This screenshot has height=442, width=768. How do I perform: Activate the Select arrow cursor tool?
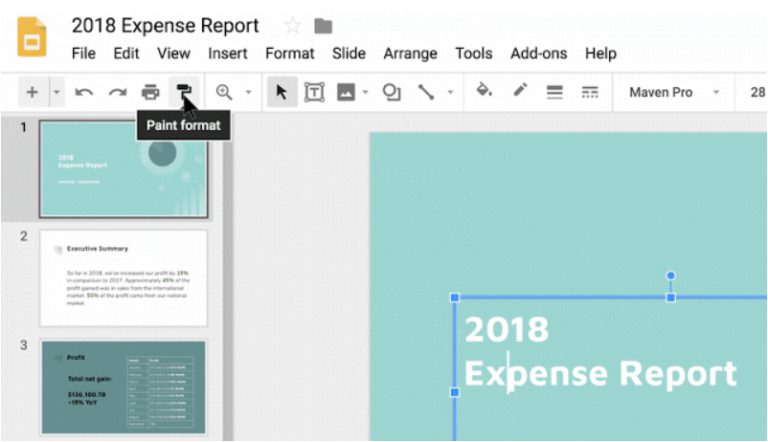[x=282, y=92]
